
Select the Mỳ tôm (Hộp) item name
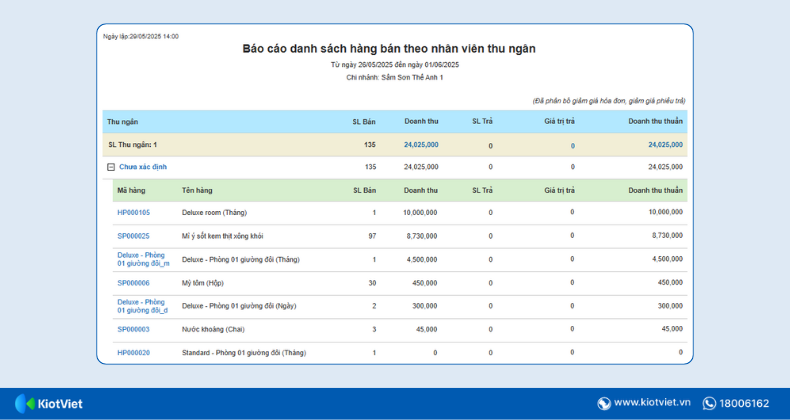click(203, 283)
